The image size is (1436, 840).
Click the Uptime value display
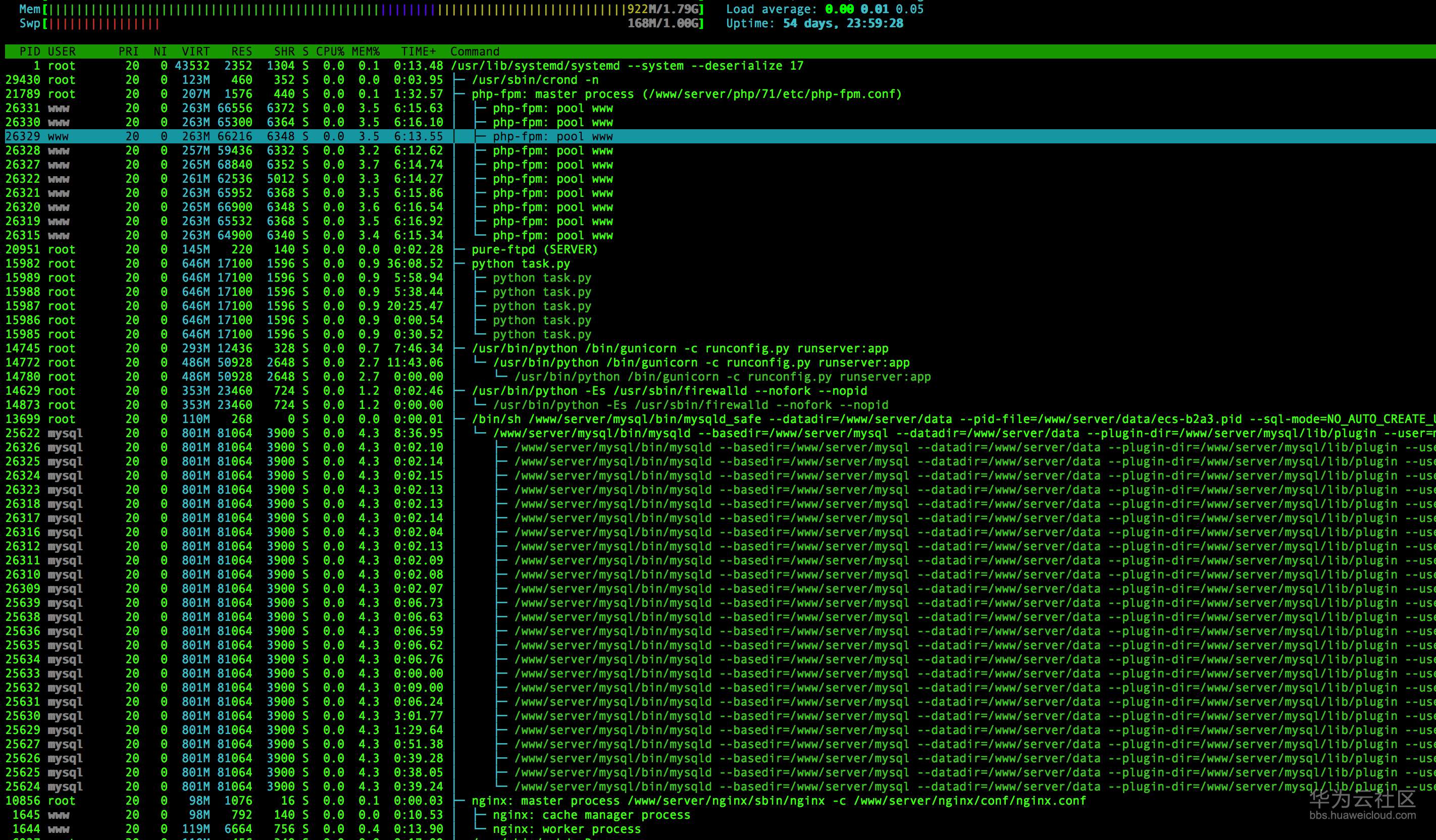[x=842, y=23]
